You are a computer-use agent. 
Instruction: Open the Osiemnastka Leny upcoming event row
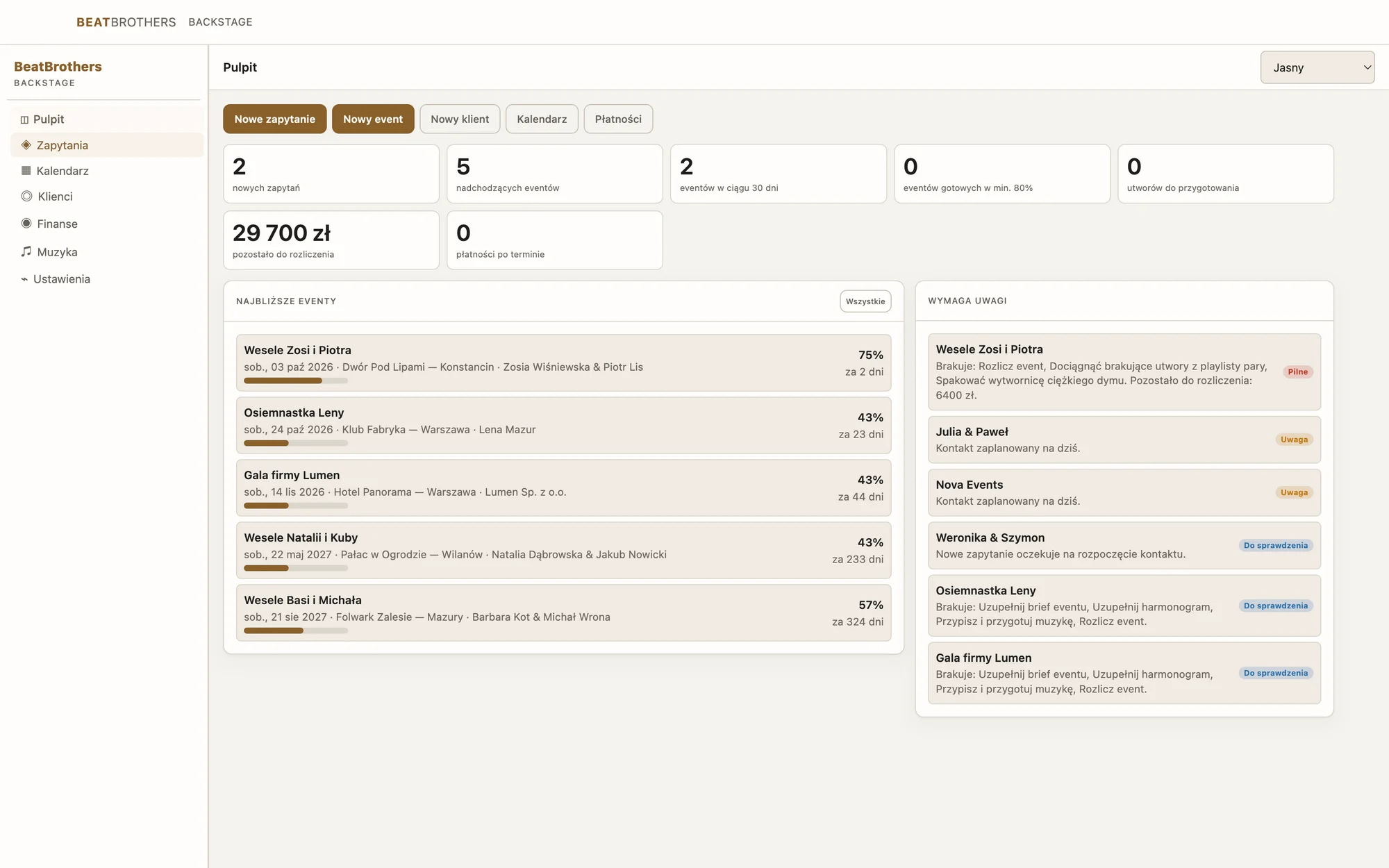(x=563, y=425)
